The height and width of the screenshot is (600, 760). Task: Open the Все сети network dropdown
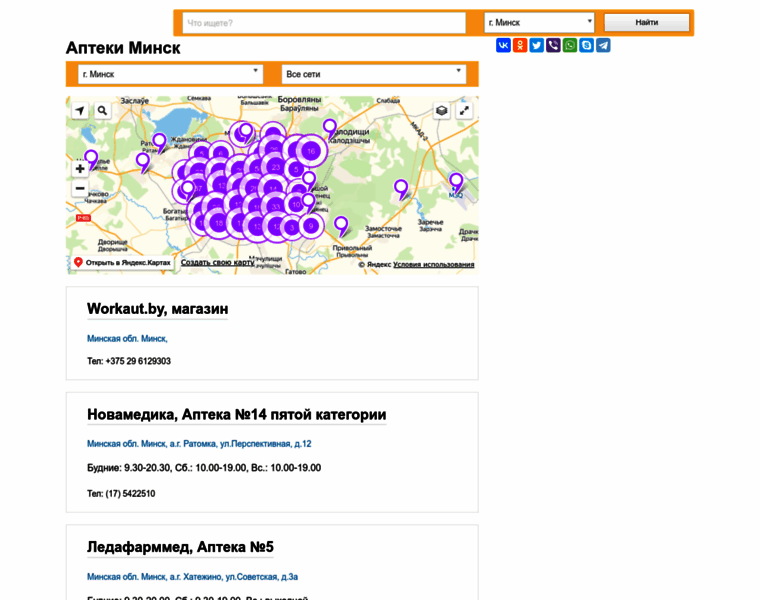(374, 74)
